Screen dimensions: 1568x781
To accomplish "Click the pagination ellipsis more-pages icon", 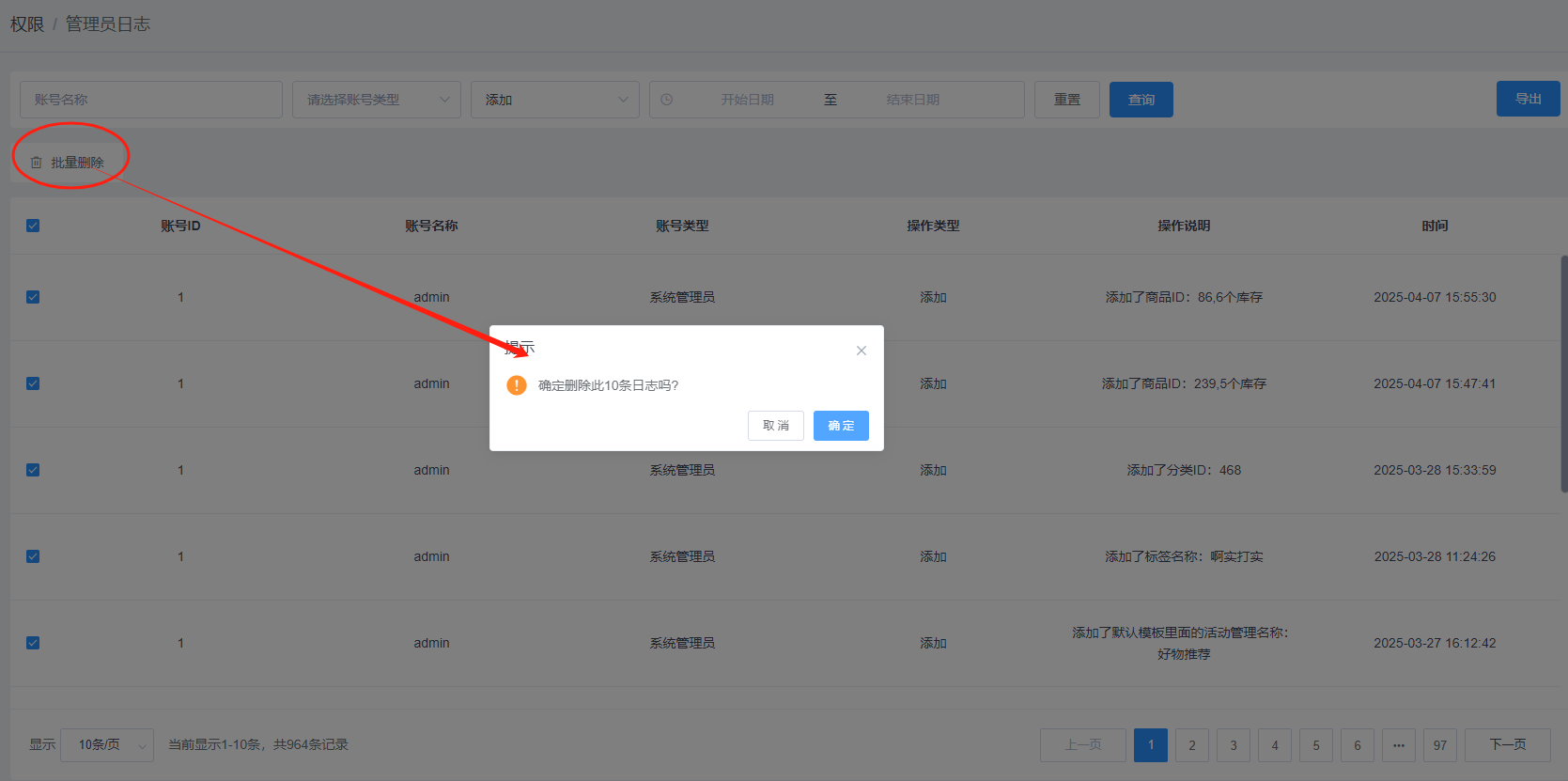I will 1398,745.
